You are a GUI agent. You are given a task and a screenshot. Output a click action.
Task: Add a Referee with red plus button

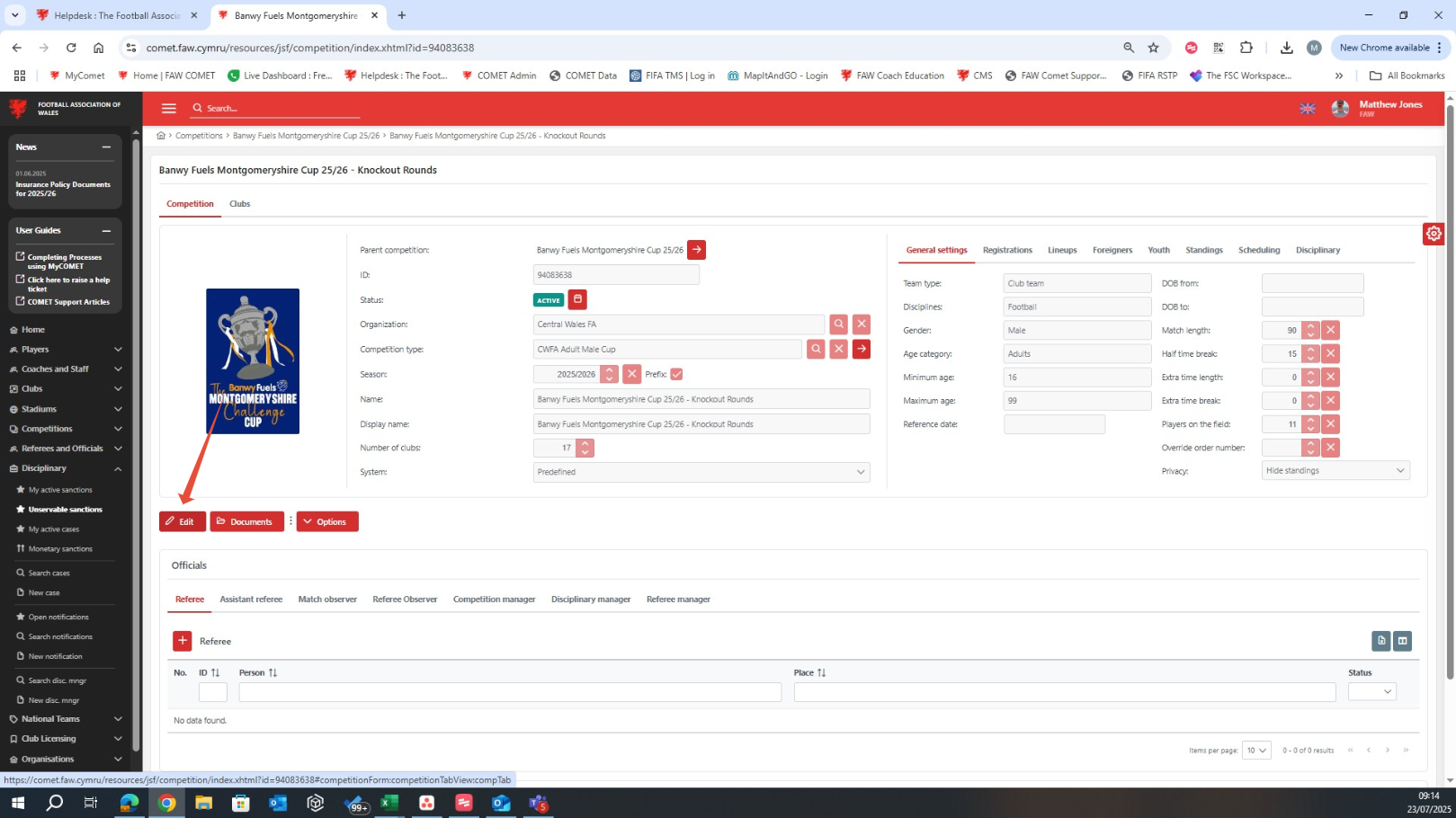coord(182,641)
